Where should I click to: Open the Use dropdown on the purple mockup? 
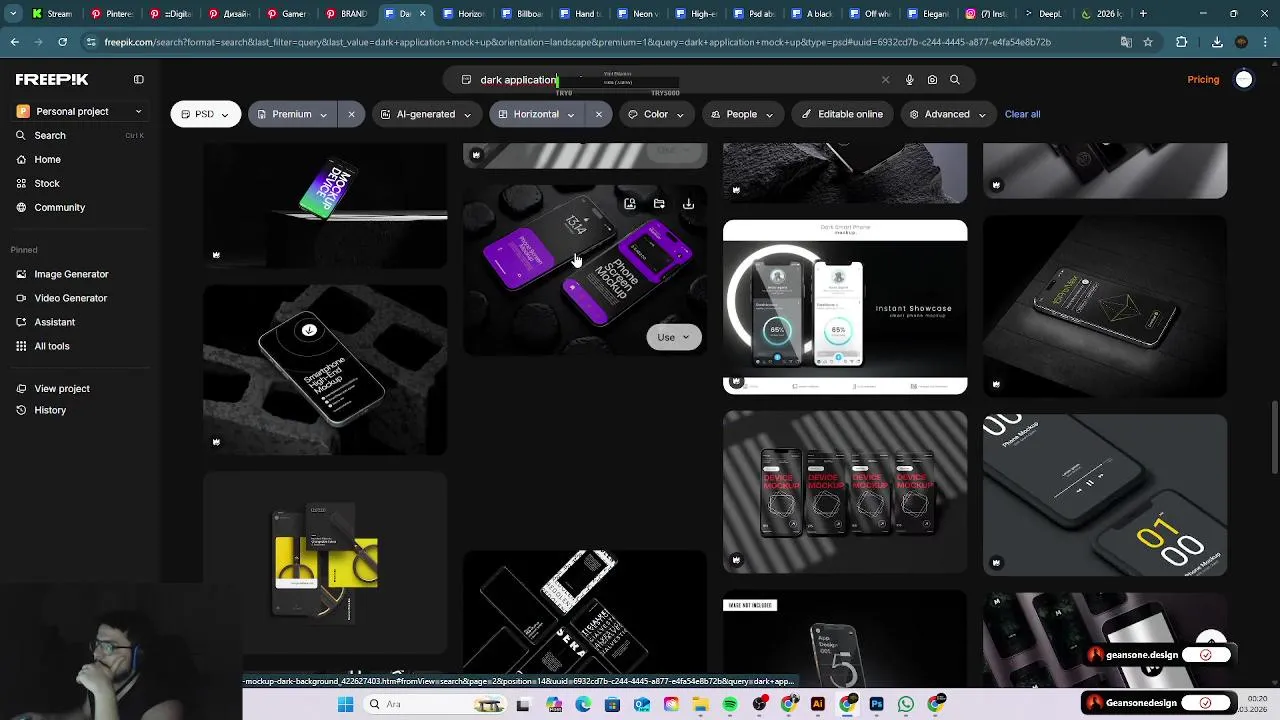coord(674,337)
